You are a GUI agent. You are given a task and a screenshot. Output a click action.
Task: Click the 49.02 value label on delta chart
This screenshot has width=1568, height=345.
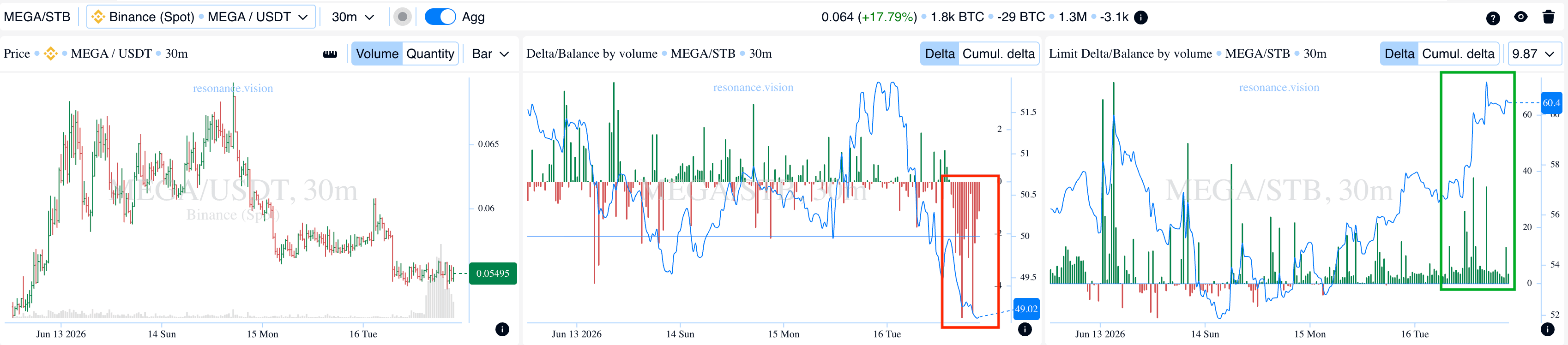click(1025, 309)
